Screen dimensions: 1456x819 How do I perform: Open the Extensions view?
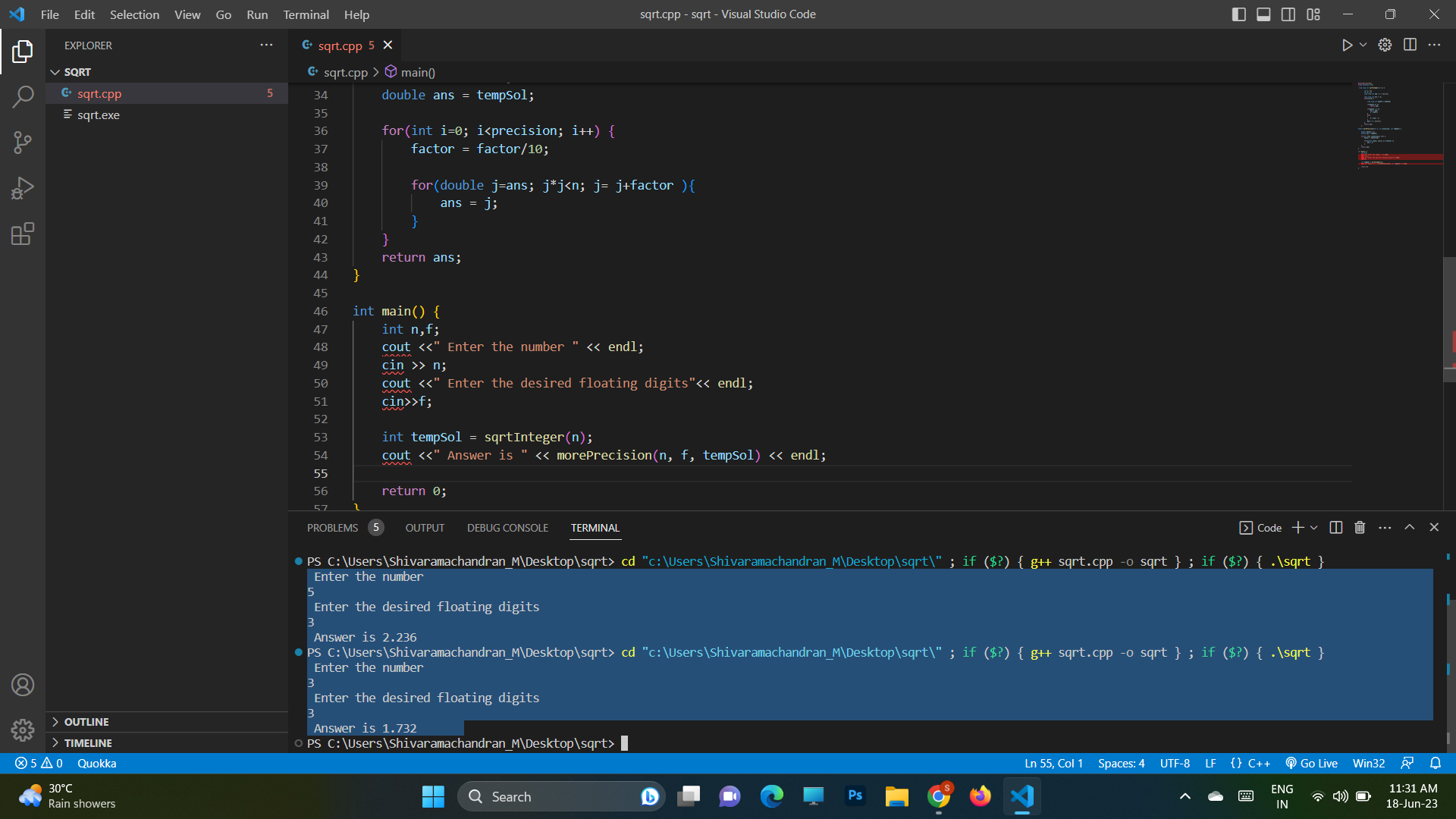23,234
